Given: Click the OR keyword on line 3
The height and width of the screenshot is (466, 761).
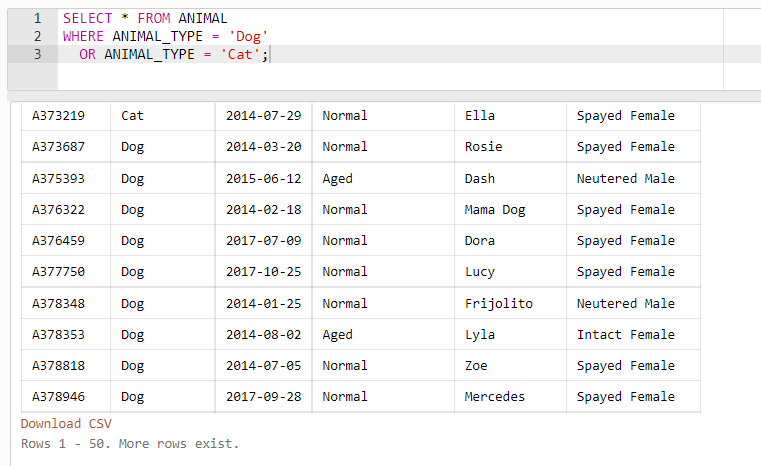Looking at the screenshot, I should coord(87,54).
